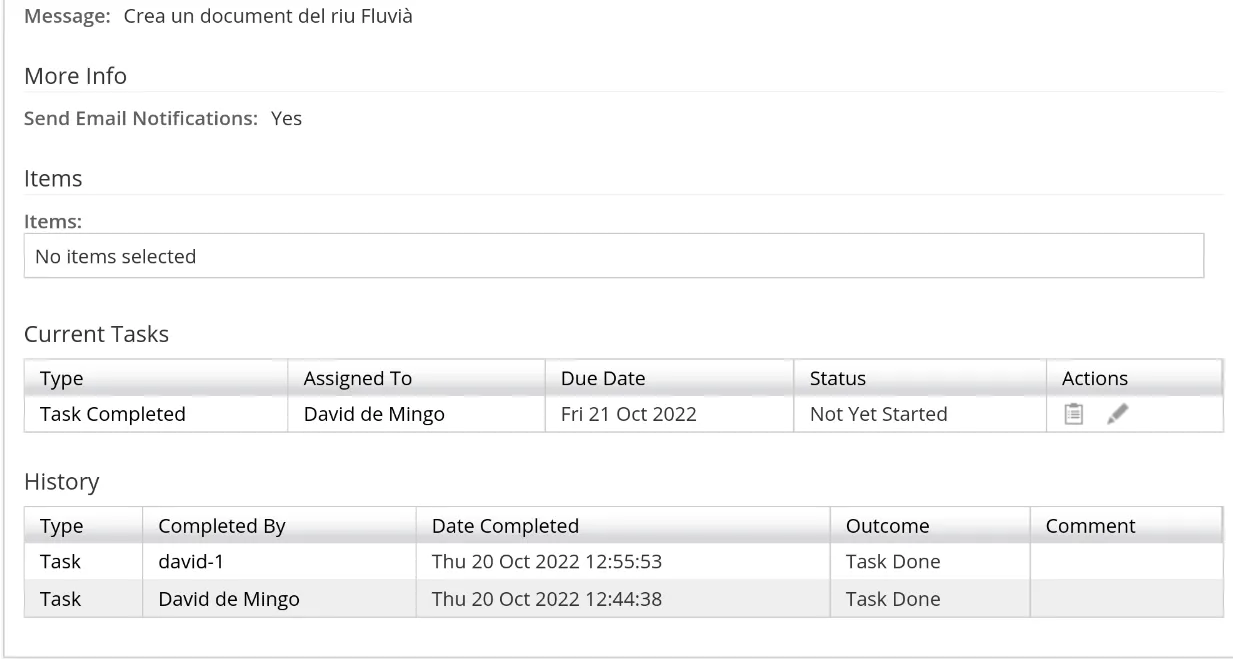This screenshot has width=1233, height=659.
Task: Click the Completed By column header
Action: tap(222, 526)
